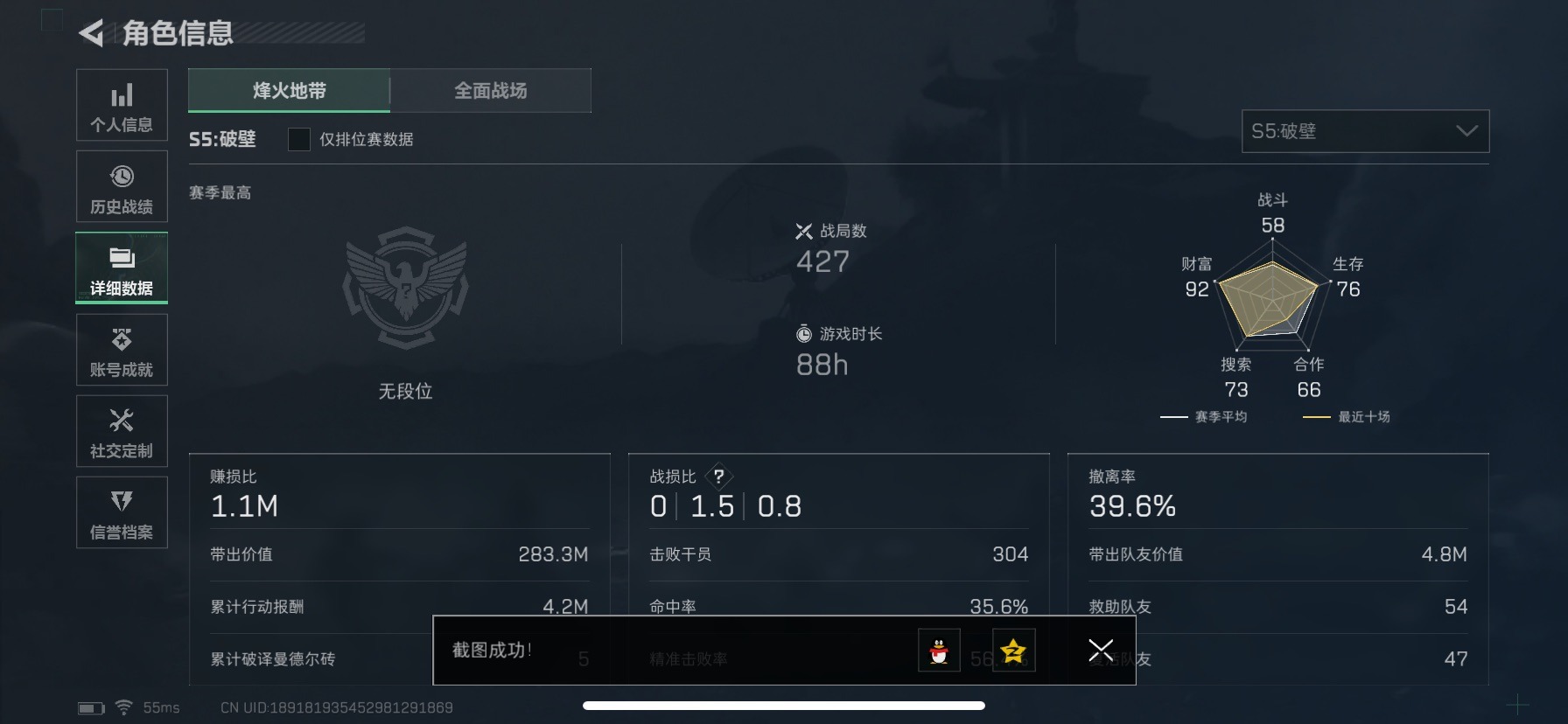Go back using the arrow beside 角色信息
This screenshot has height=724, width=1568.
[x=91, y=33]
